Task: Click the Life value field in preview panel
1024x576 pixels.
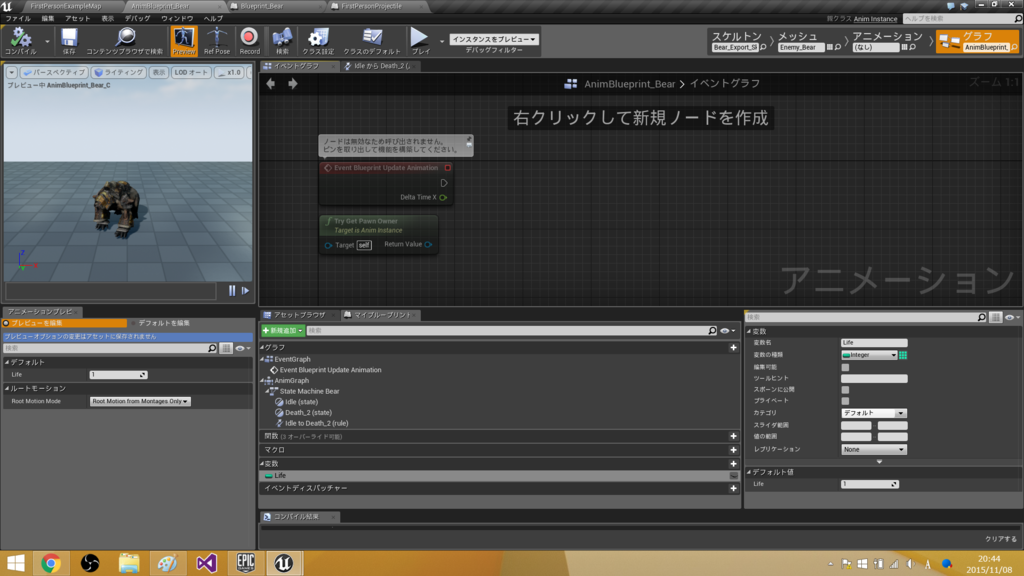Action: (118, 375)
